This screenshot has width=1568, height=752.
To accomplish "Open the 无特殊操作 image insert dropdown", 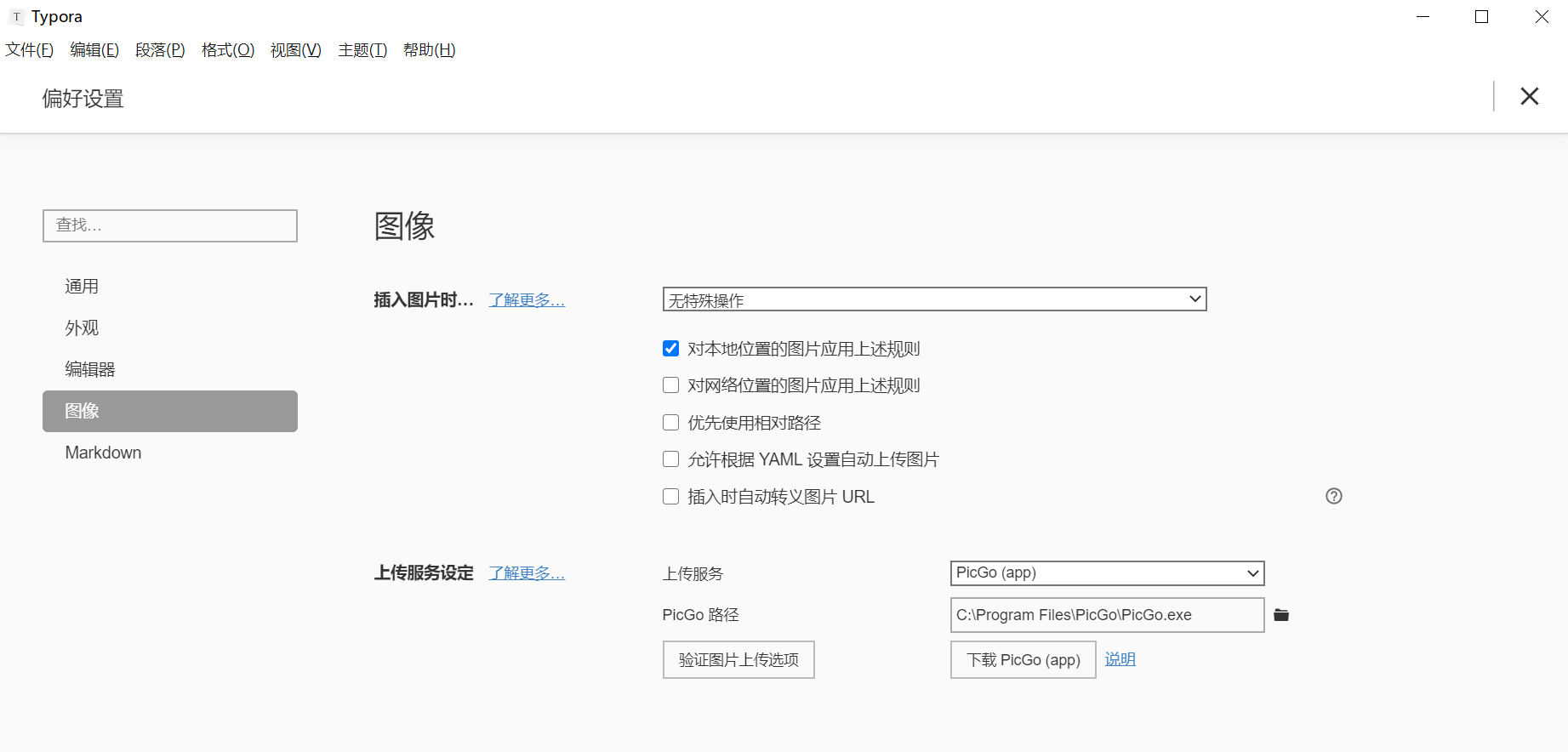I will [x=934, y=299].
